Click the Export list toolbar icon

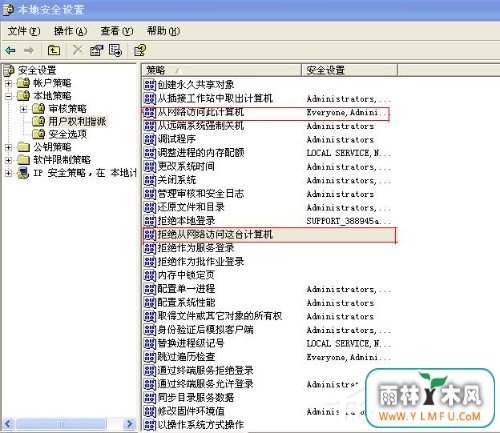[x=115, y=50]
